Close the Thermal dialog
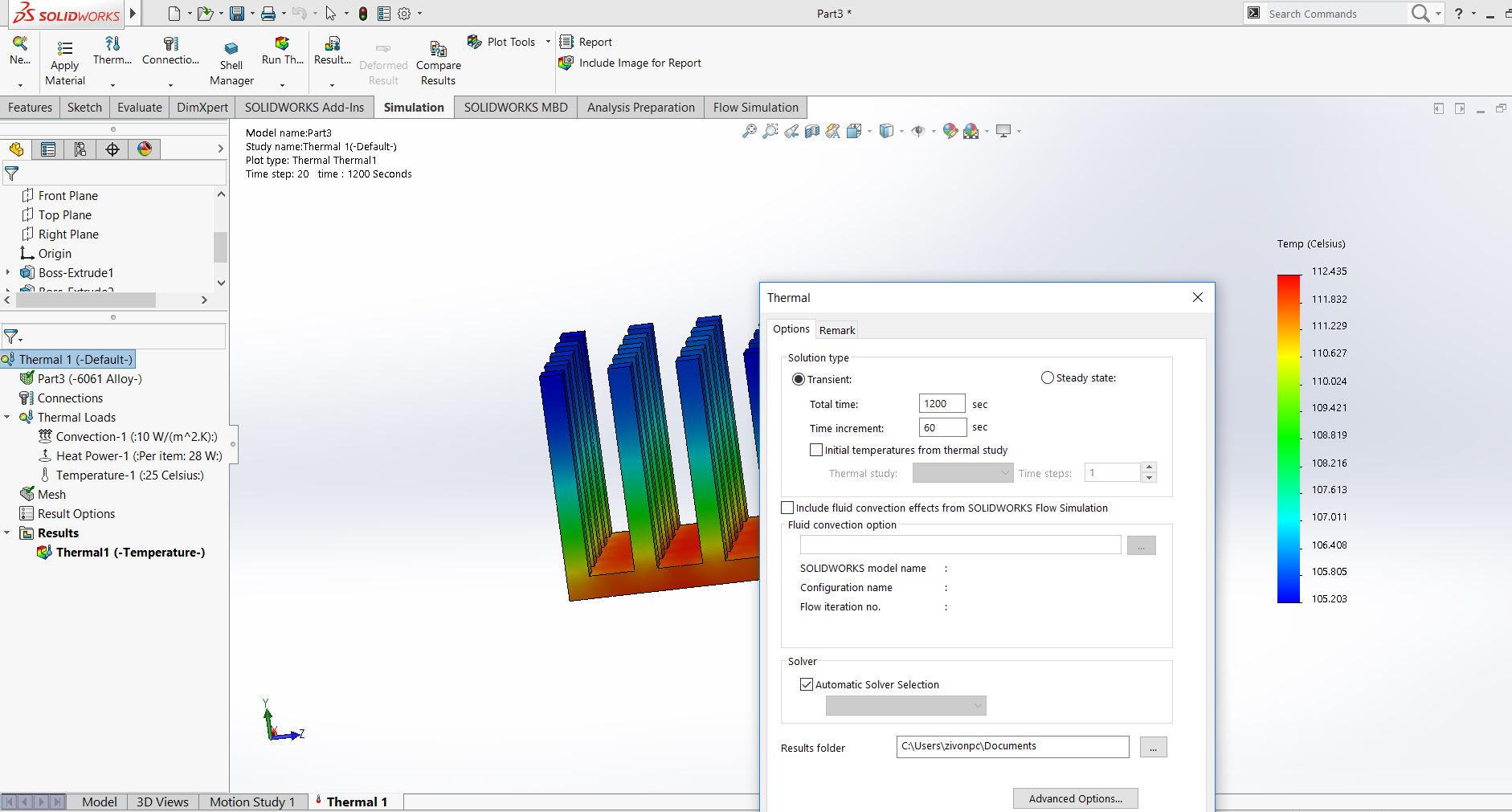 1198,297
